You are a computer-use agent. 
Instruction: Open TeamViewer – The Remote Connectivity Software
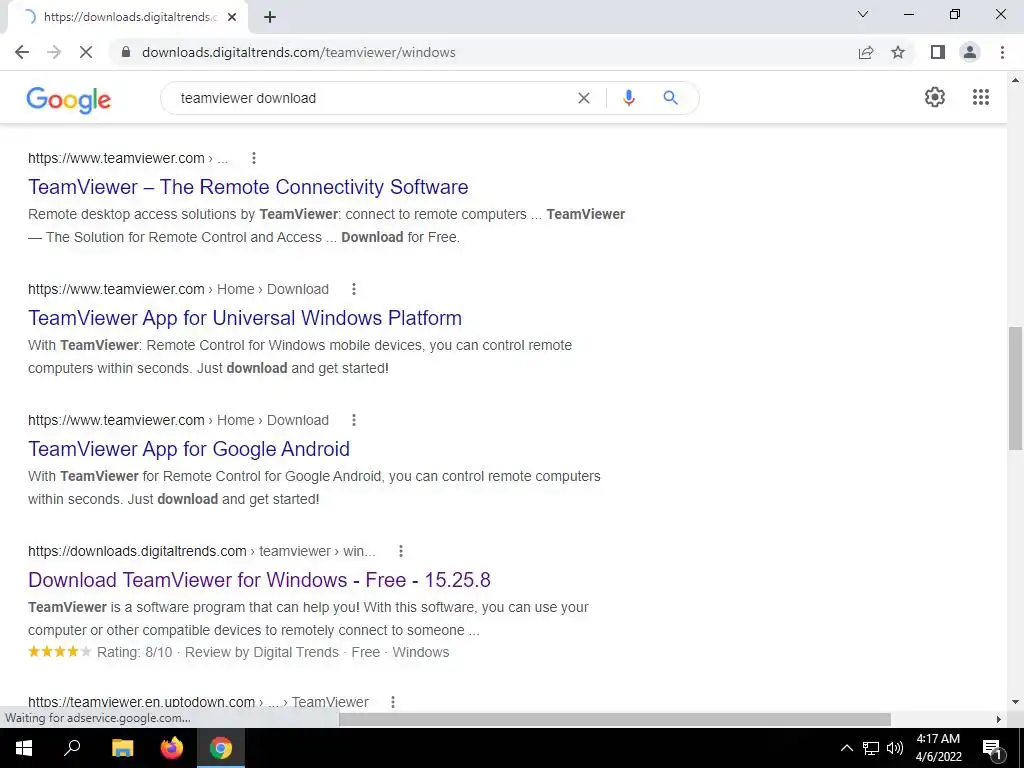click(248, 187)
